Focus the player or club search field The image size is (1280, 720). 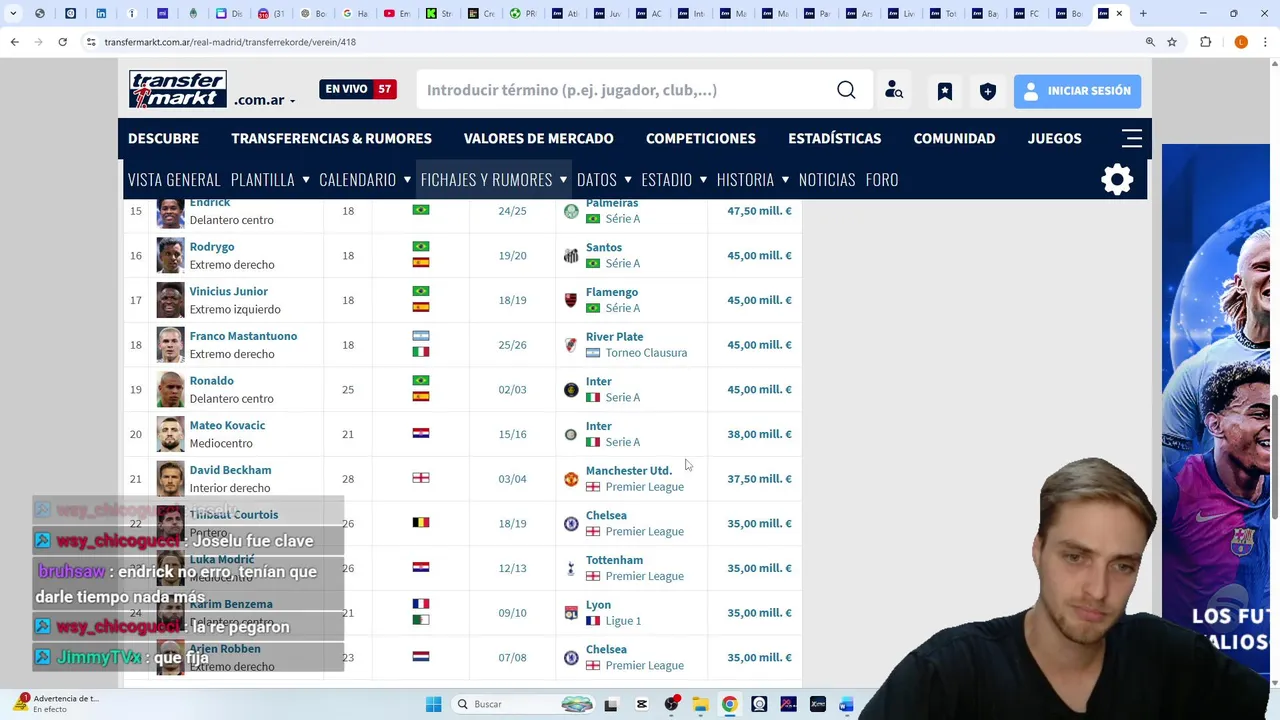[625, 90]
